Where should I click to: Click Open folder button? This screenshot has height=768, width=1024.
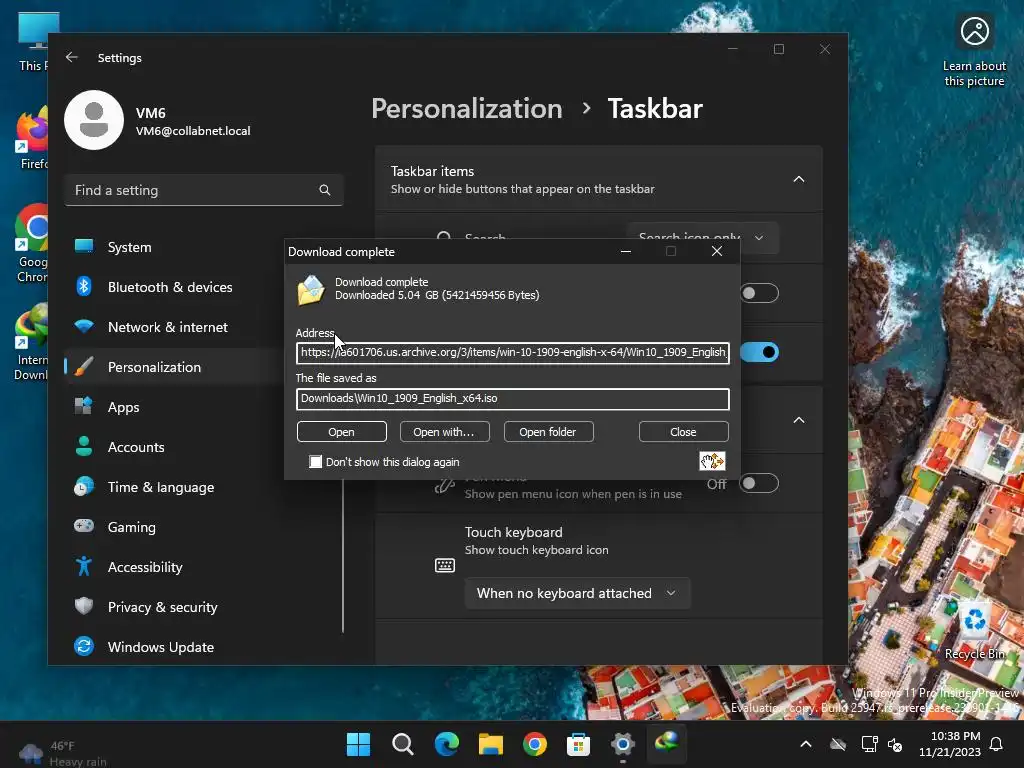click(548, 432)
